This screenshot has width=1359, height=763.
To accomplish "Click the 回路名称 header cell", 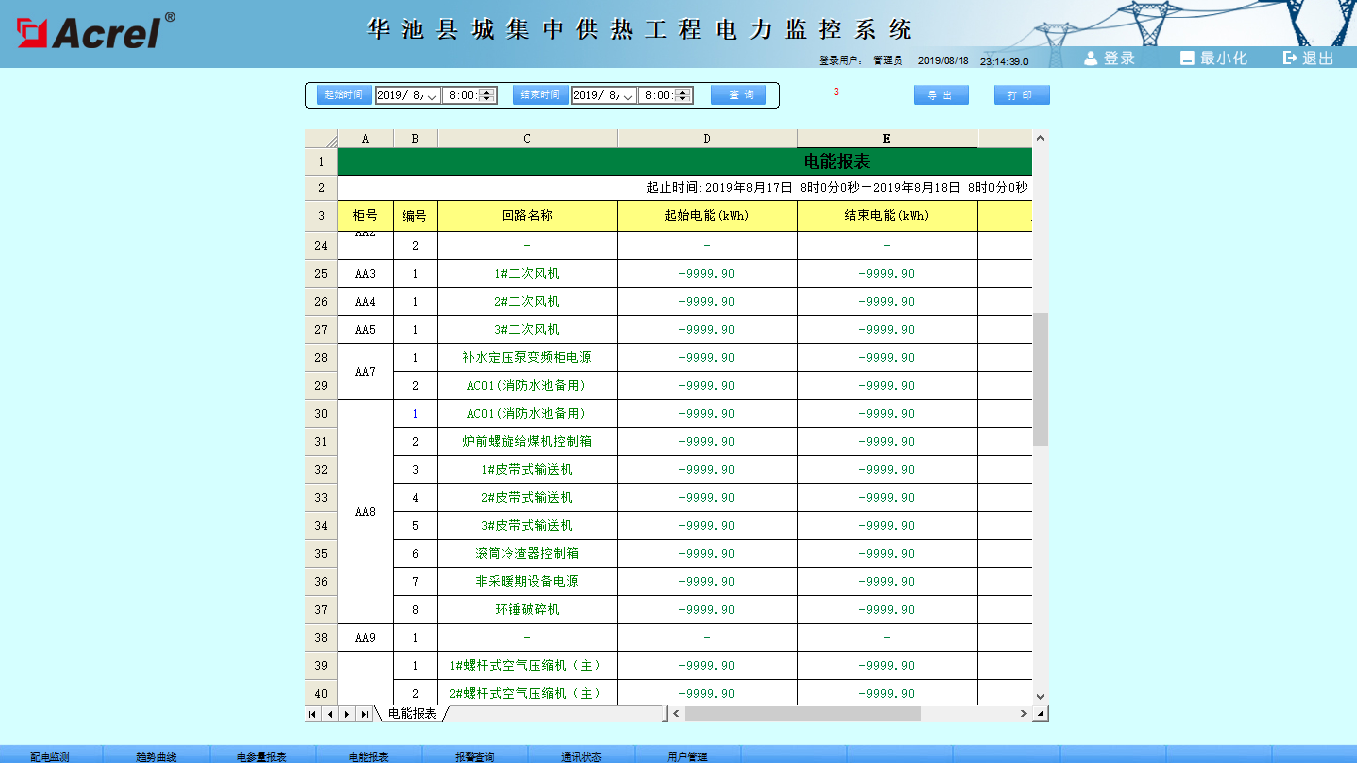I will (527, 215).
